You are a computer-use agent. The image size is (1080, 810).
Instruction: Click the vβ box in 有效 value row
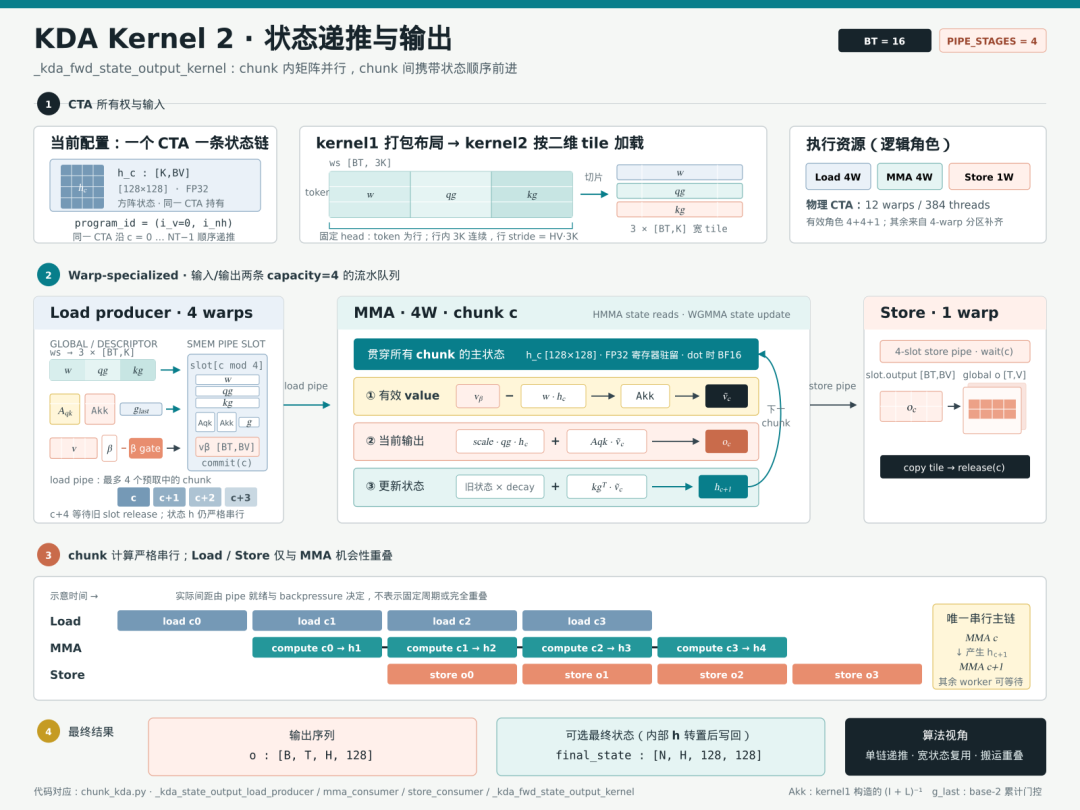click(478, 396)
